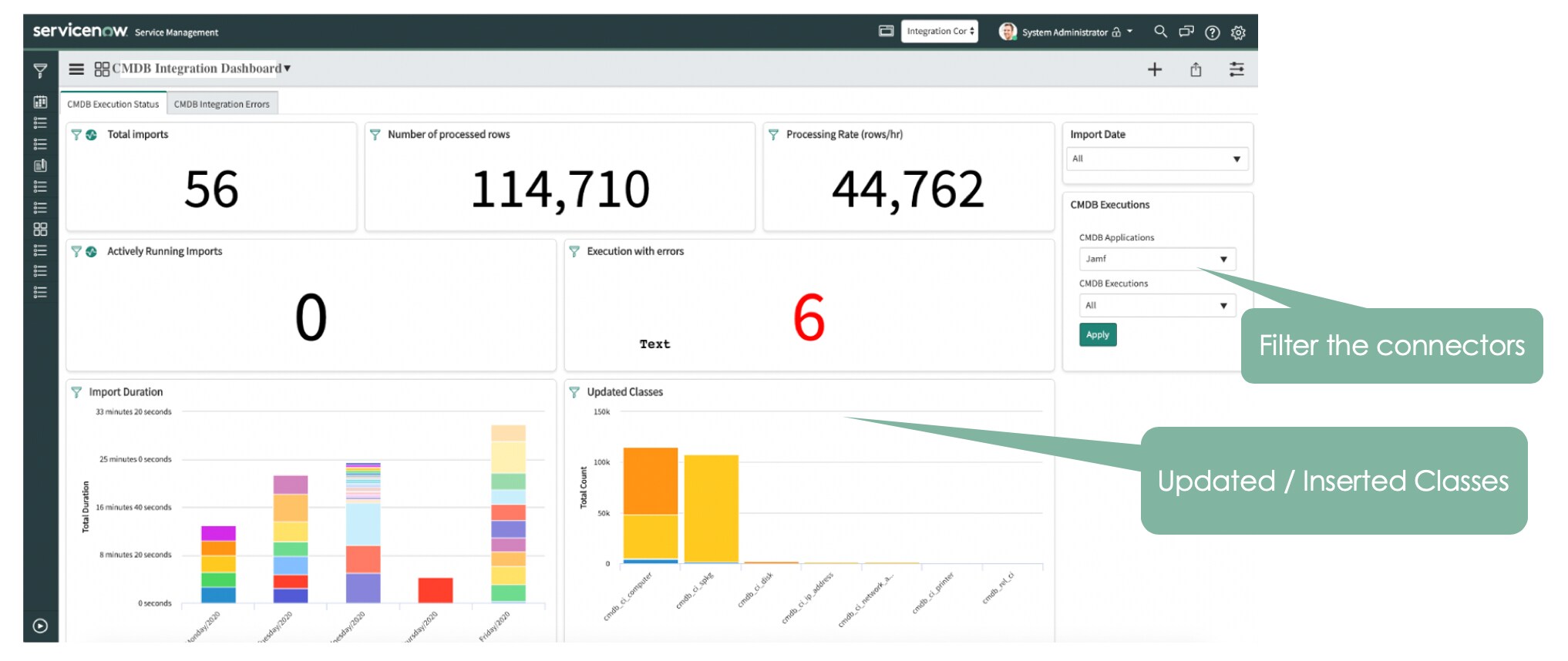Click the cmdb_ci_disk axis label
Image resolution: width=1568 pixels, height=661 pixels.
coord(755,590)
